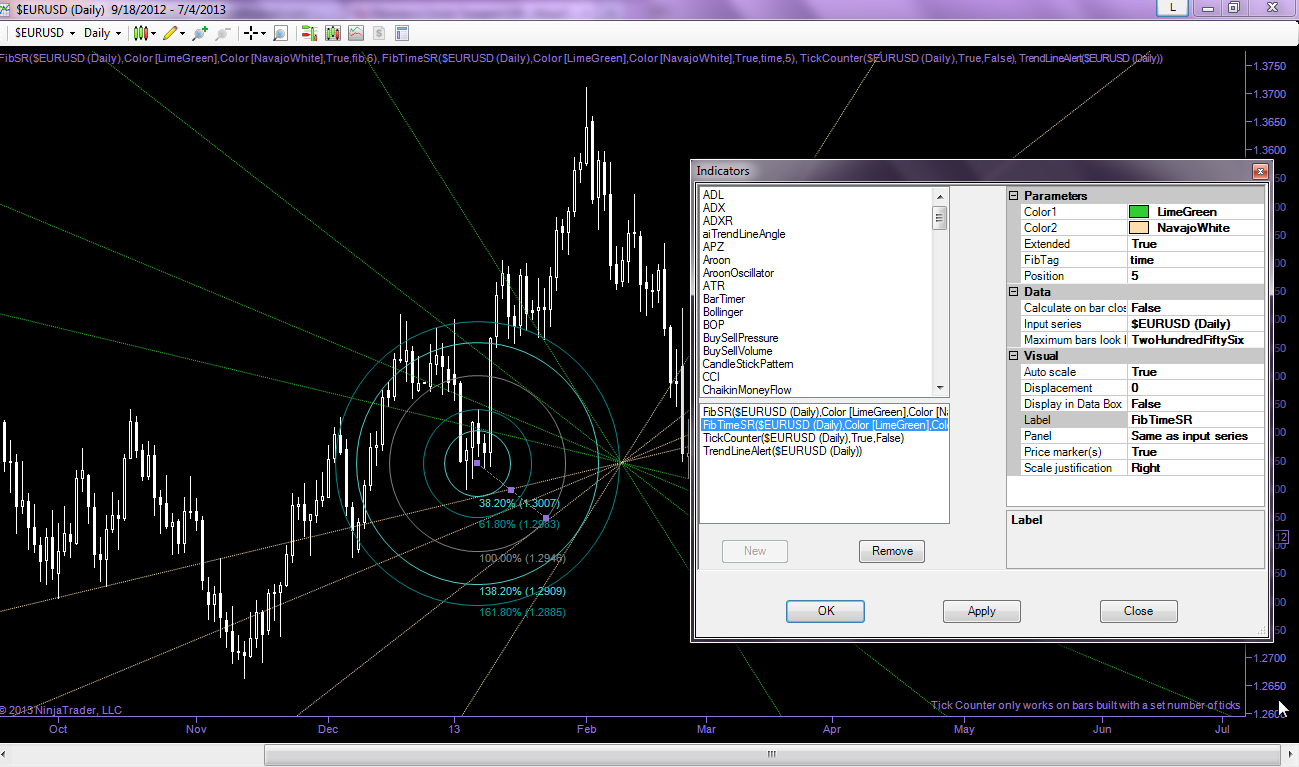Viewport: 1299px width, 767px height.
Task: Open the drawing tools pencil menu
Action: [x=173, y=33]
